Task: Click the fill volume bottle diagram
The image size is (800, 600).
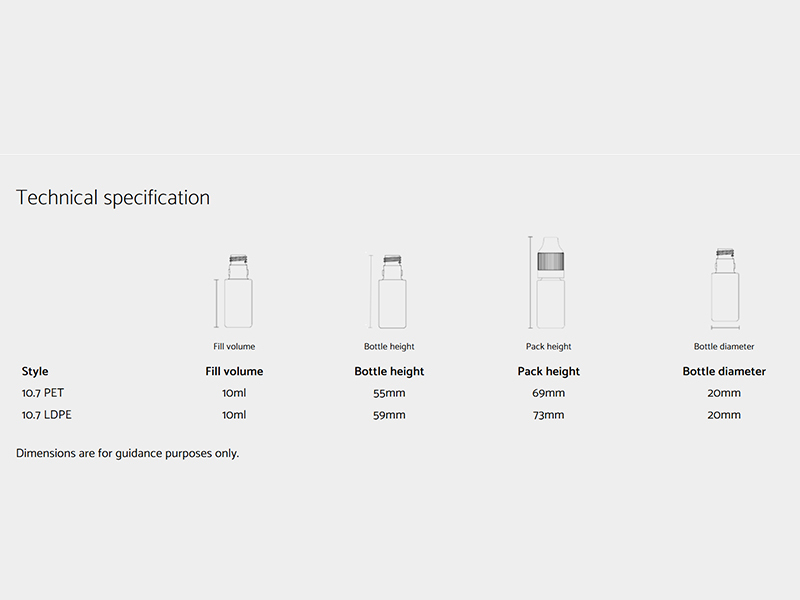Action: pos(237,290)
